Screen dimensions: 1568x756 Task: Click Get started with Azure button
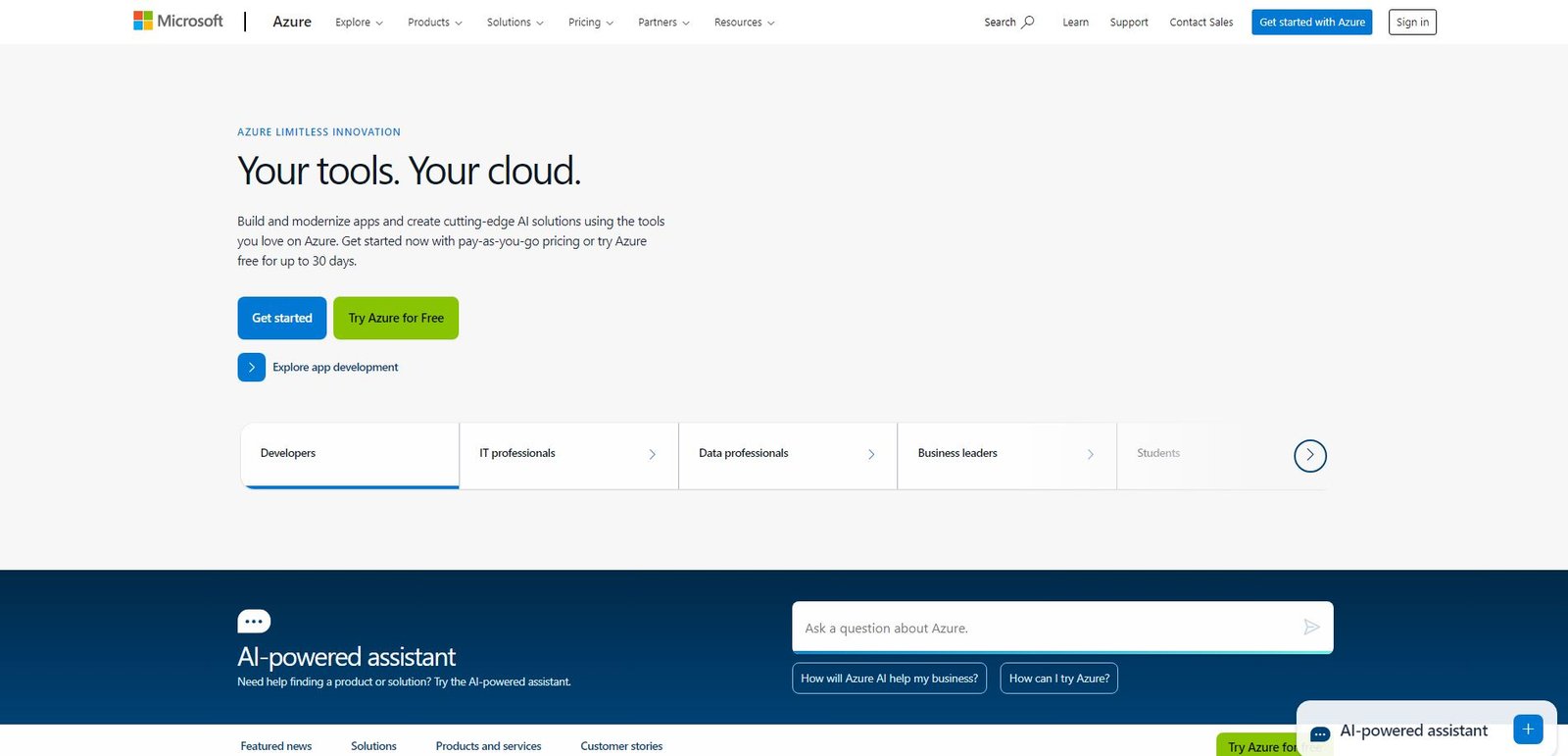(1312, 22)
